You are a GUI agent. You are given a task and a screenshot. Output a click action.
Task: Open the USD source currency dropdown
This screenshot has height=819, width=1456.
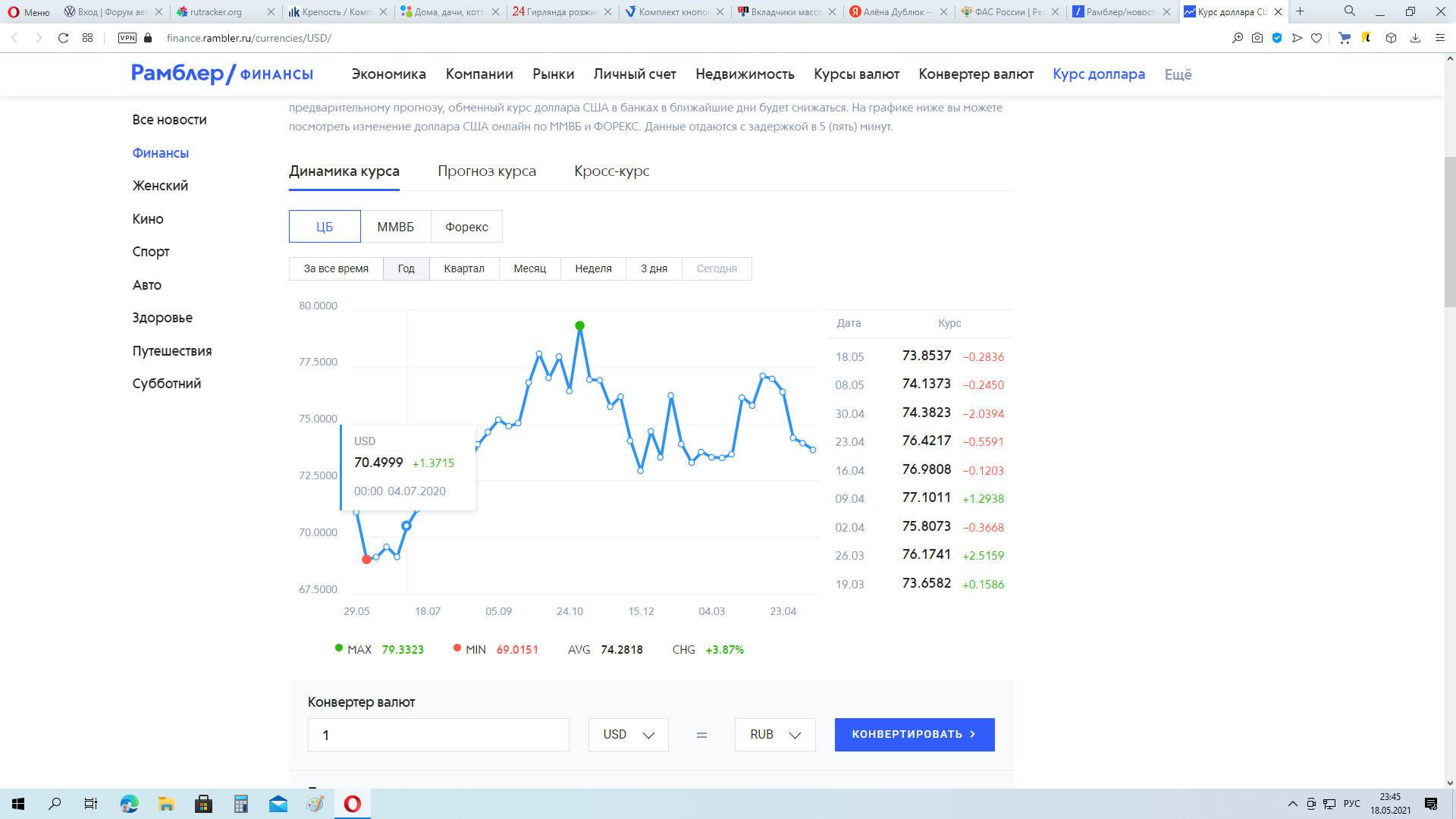tap(629, 735)
